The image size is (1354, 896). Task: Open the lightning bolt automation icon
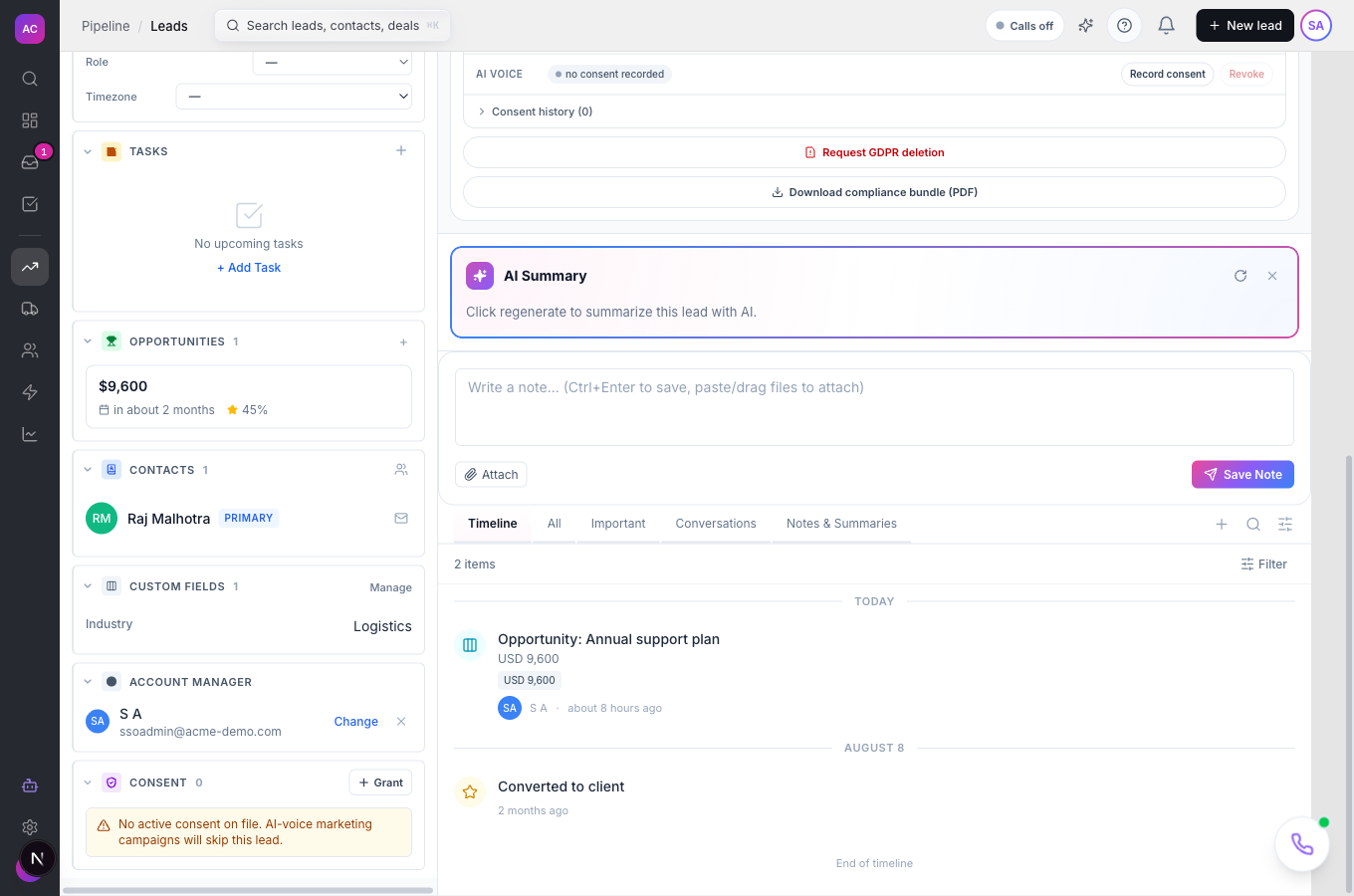click(30, 392)
